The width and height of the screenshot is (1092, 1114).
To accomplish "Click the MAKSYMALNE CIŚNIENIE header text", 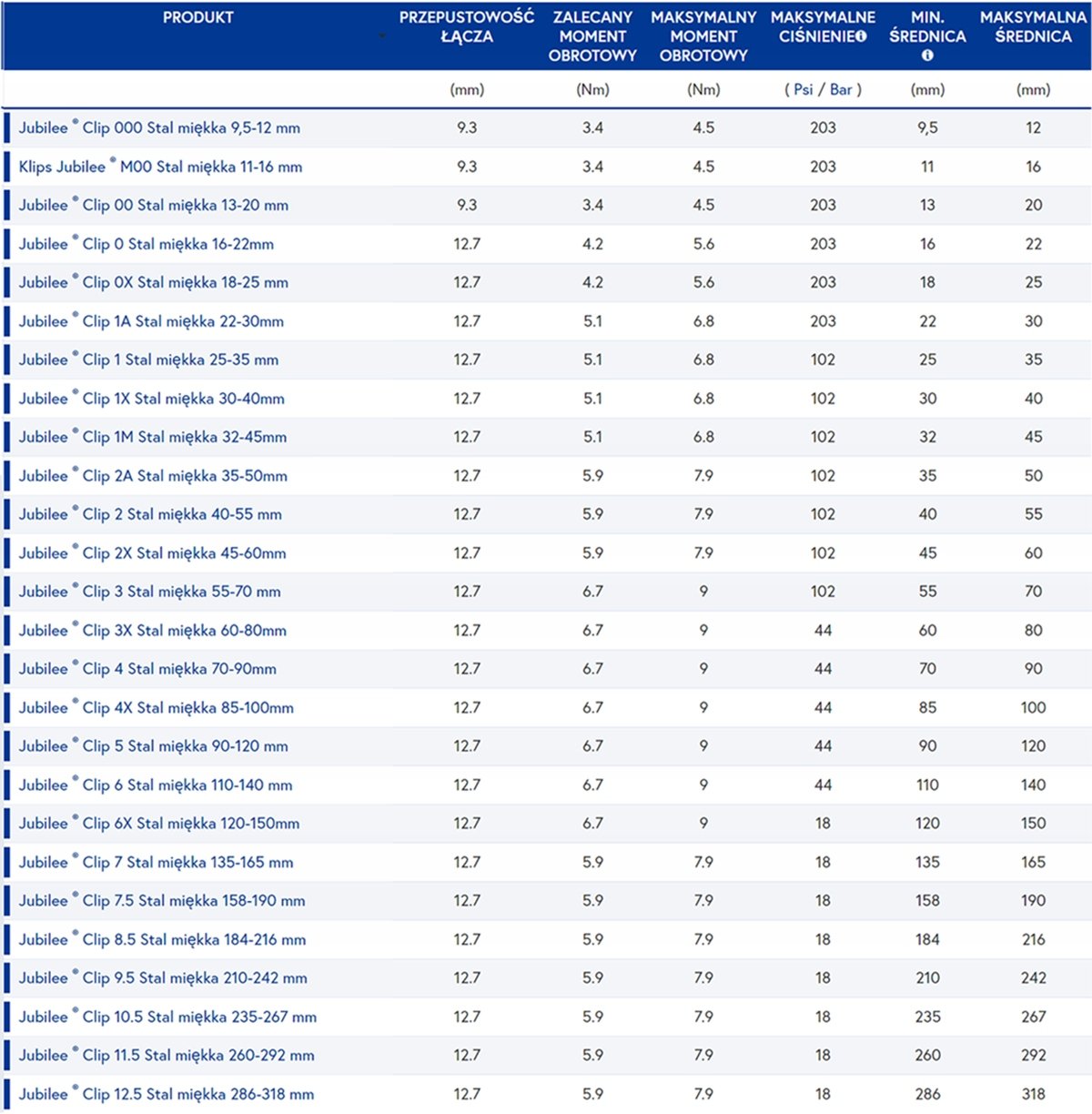I will click(823, 27).
